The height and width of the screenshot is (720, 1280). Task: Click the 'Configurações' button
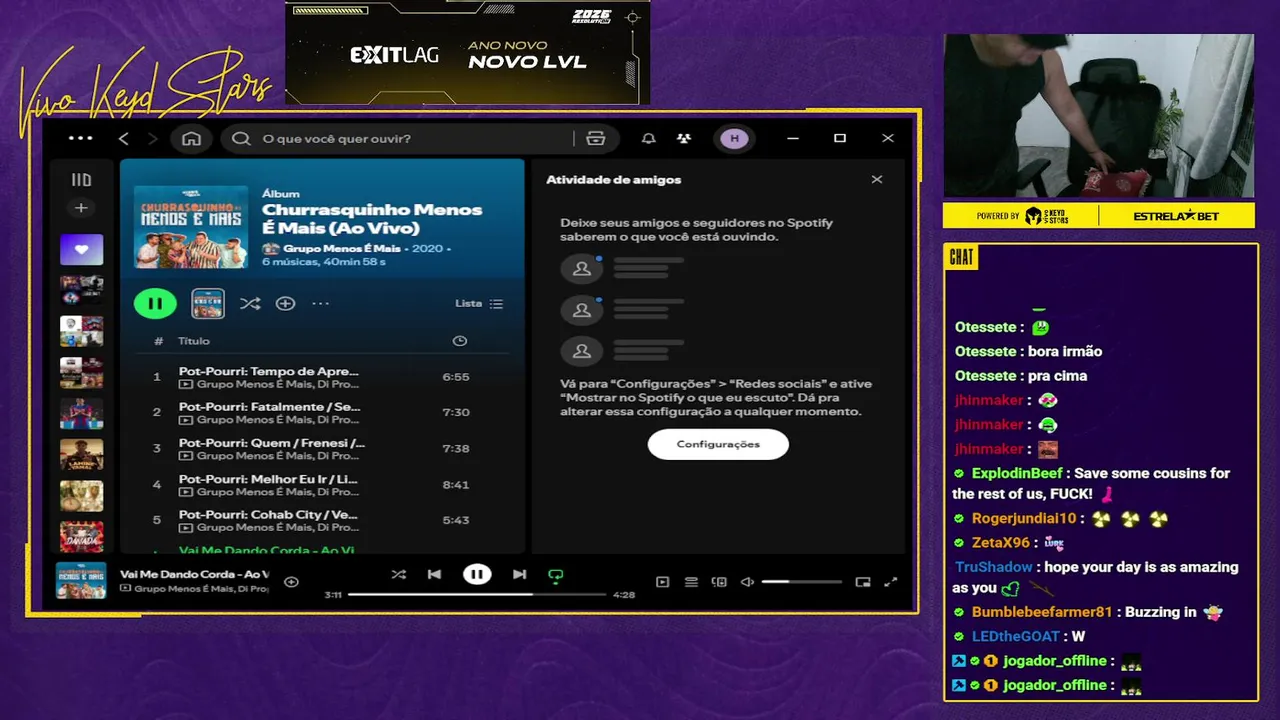point(718,444)
